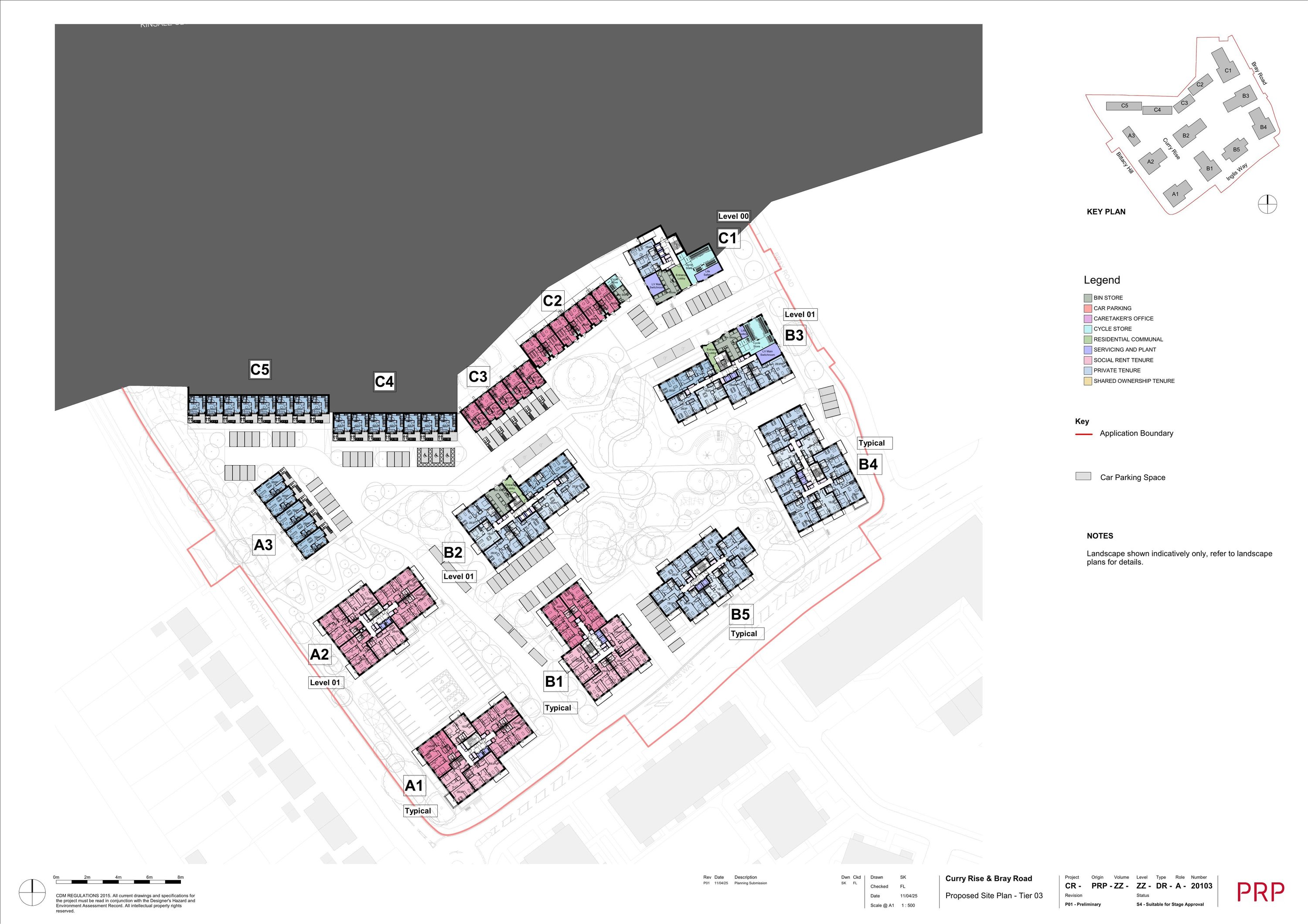Click the Level 00 tag above C1
The width and height of the screenshot is (1308, 924).
[x=733, y=216]
